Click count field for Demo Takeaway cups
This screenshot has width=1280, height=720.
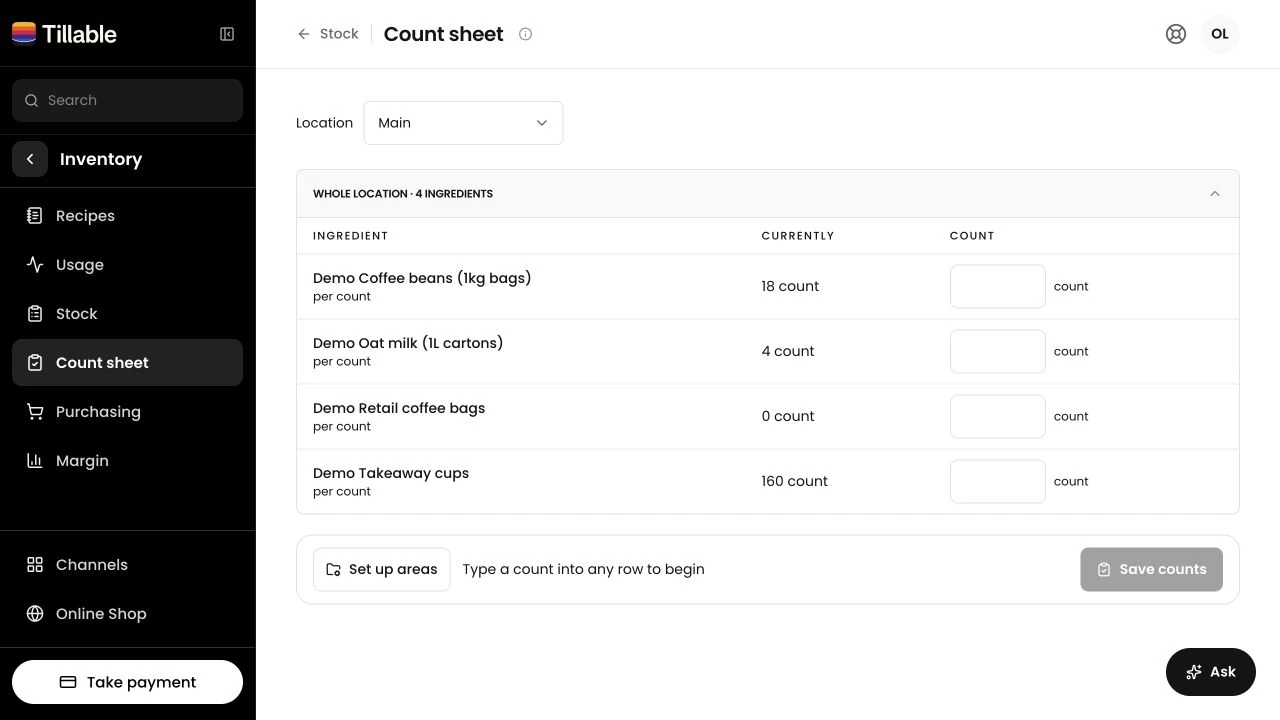(997, 482)
